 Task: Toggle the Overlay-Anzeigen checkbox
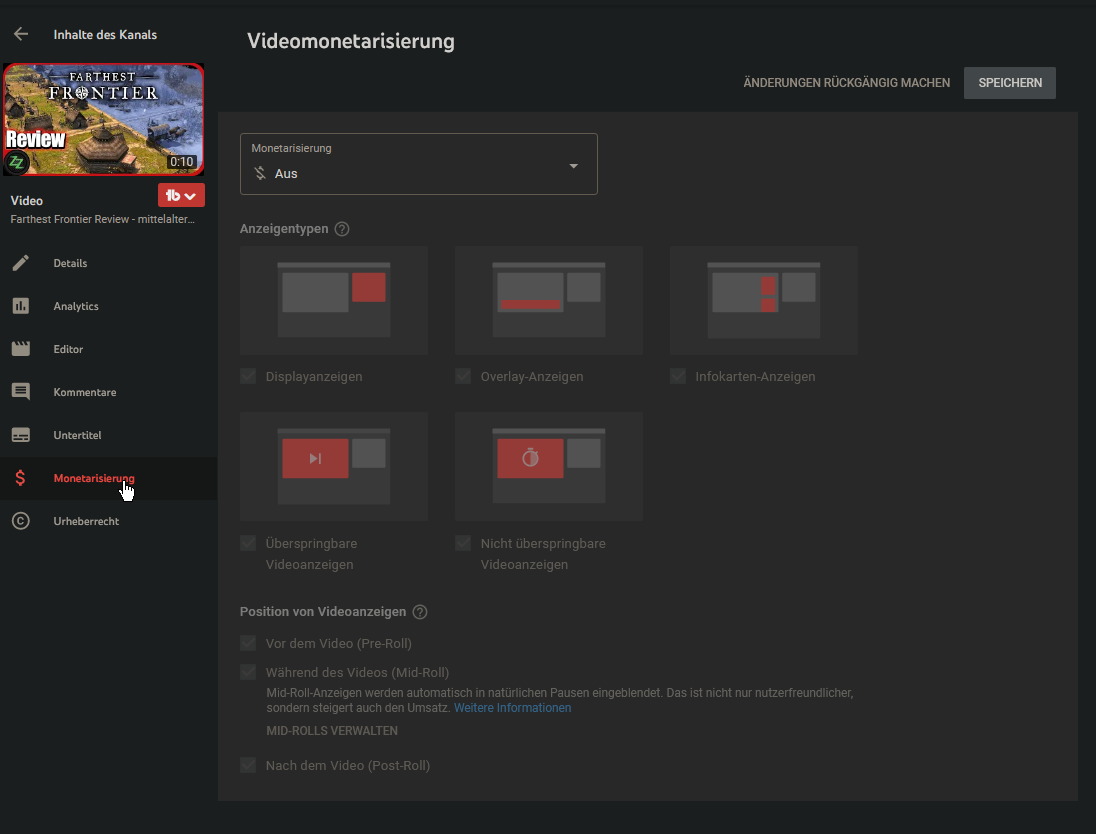(x=463, y=377)
